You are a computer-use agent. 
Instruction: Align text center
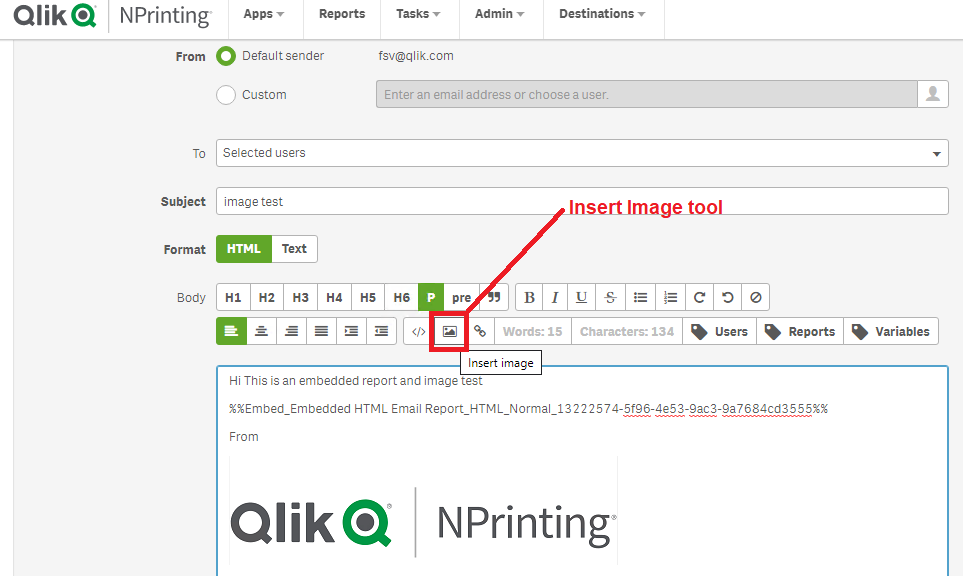pos(261,331)
